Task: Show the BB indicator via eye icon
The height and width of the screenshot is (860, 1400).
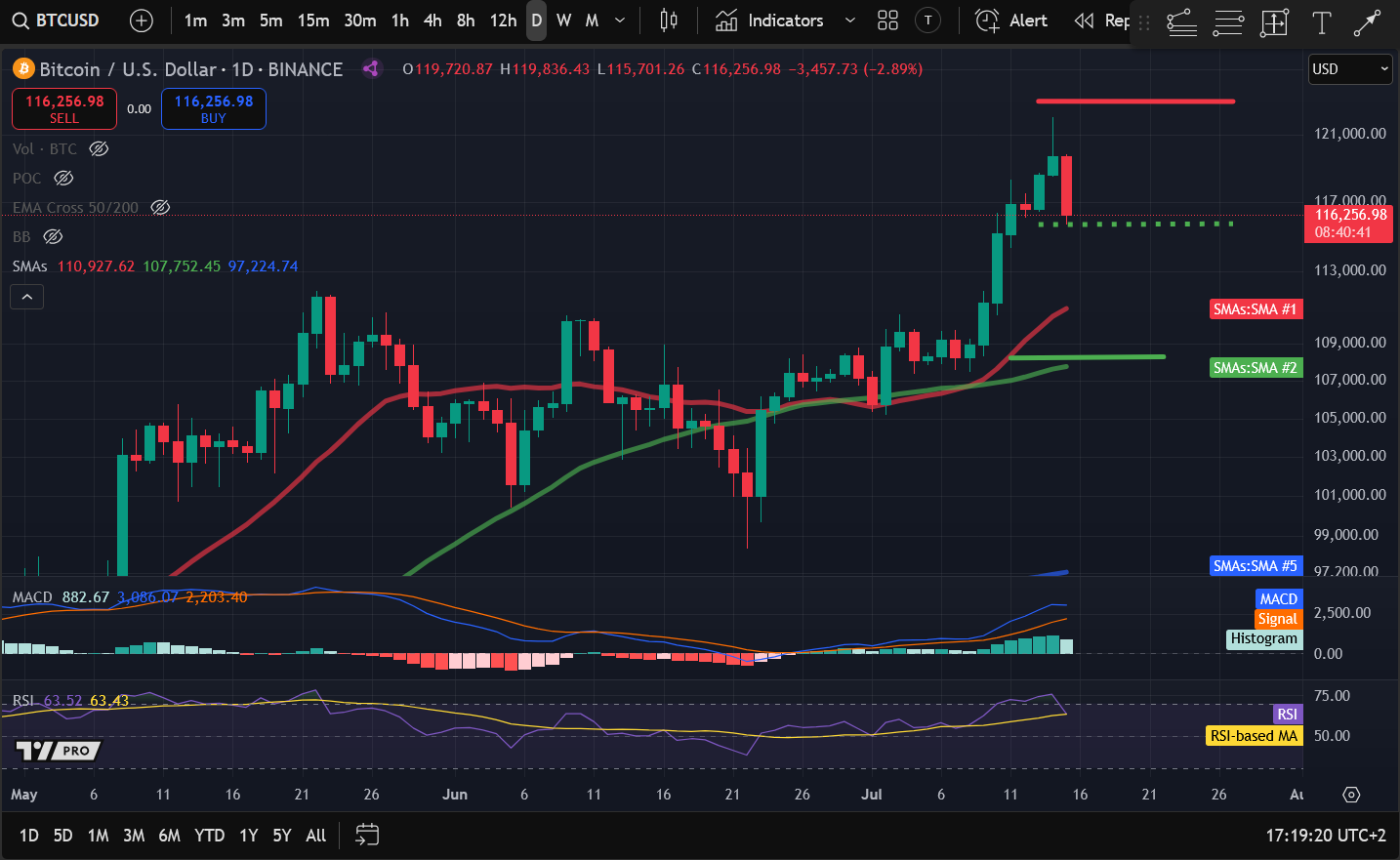Action: 53,236
